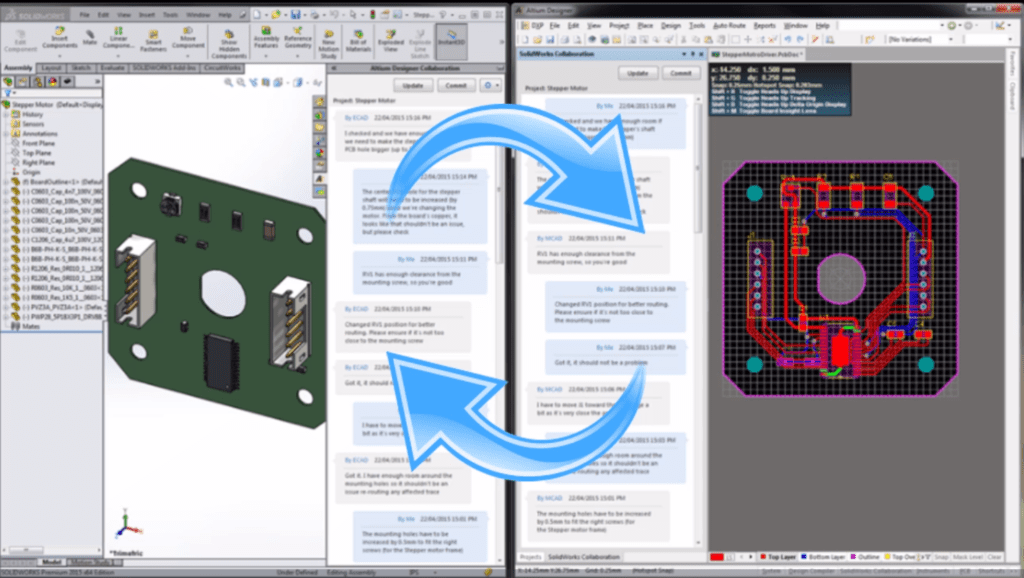Toggle the Top Layer visibility checkbox
Image resolution: width=1024 pixels, height=578 pixels.
[x=762, y=557]
